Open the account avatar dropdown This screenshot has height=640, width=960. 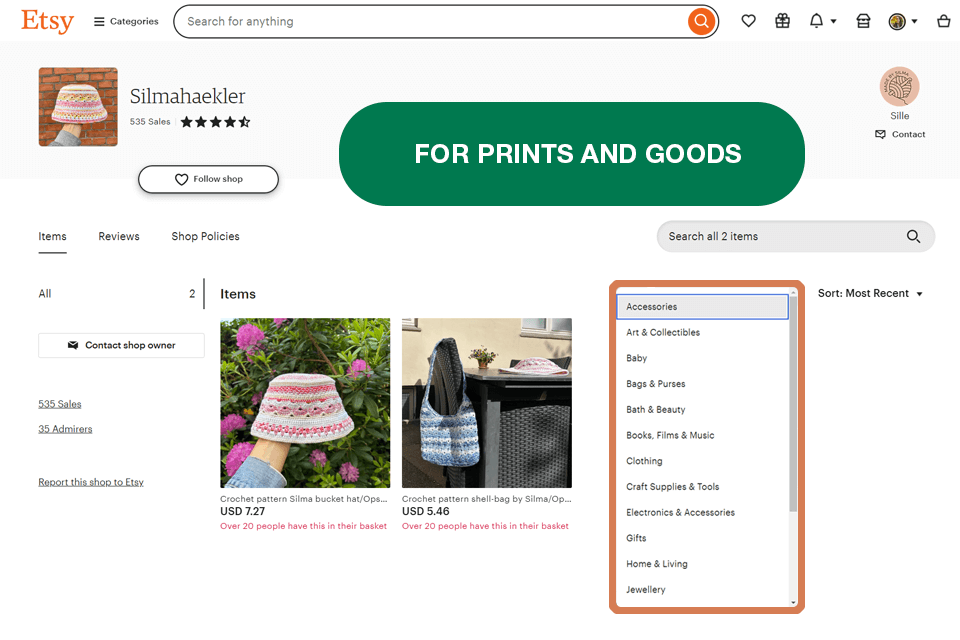pyautogui.click(x=903, y=21)
